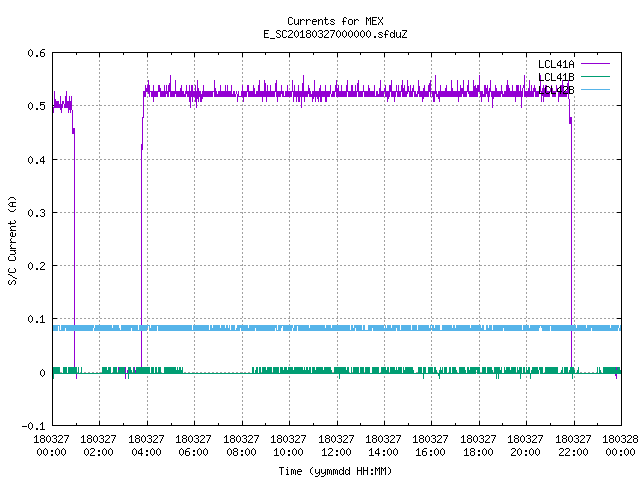This screenshot has height=480, width=640.
Task: Click the '180327 22:00' x-axis tick label
Action: click(x=573, y=445)
